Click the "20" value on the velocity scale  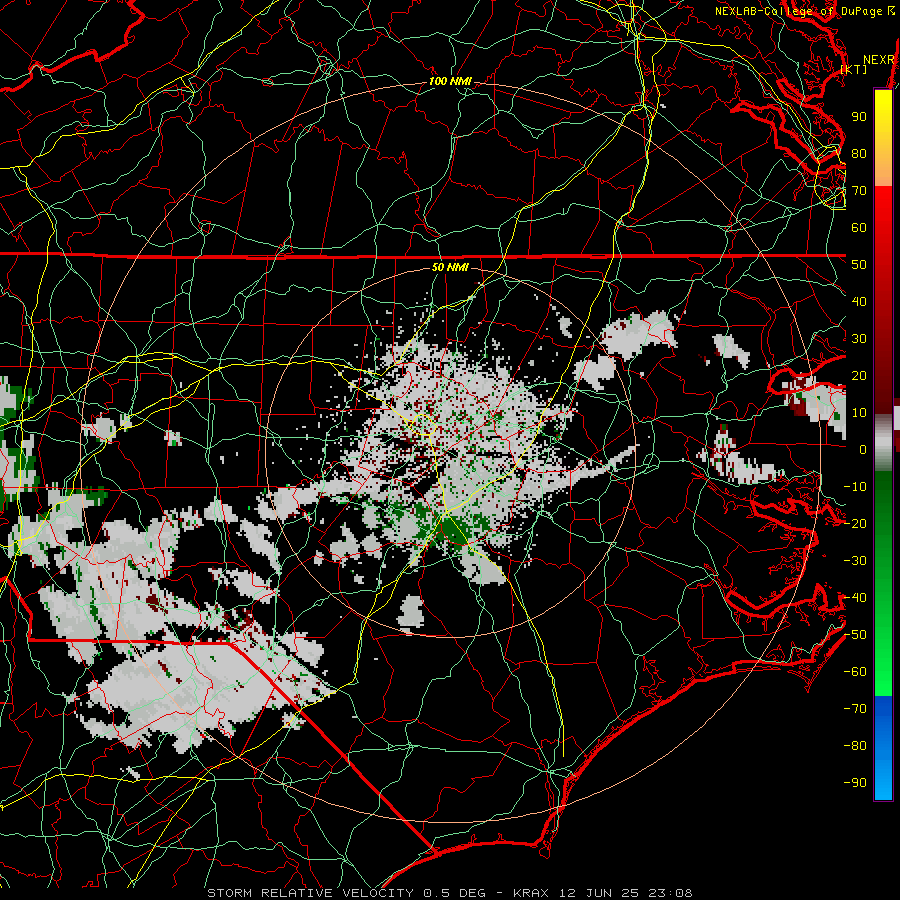tap(859, 376)
